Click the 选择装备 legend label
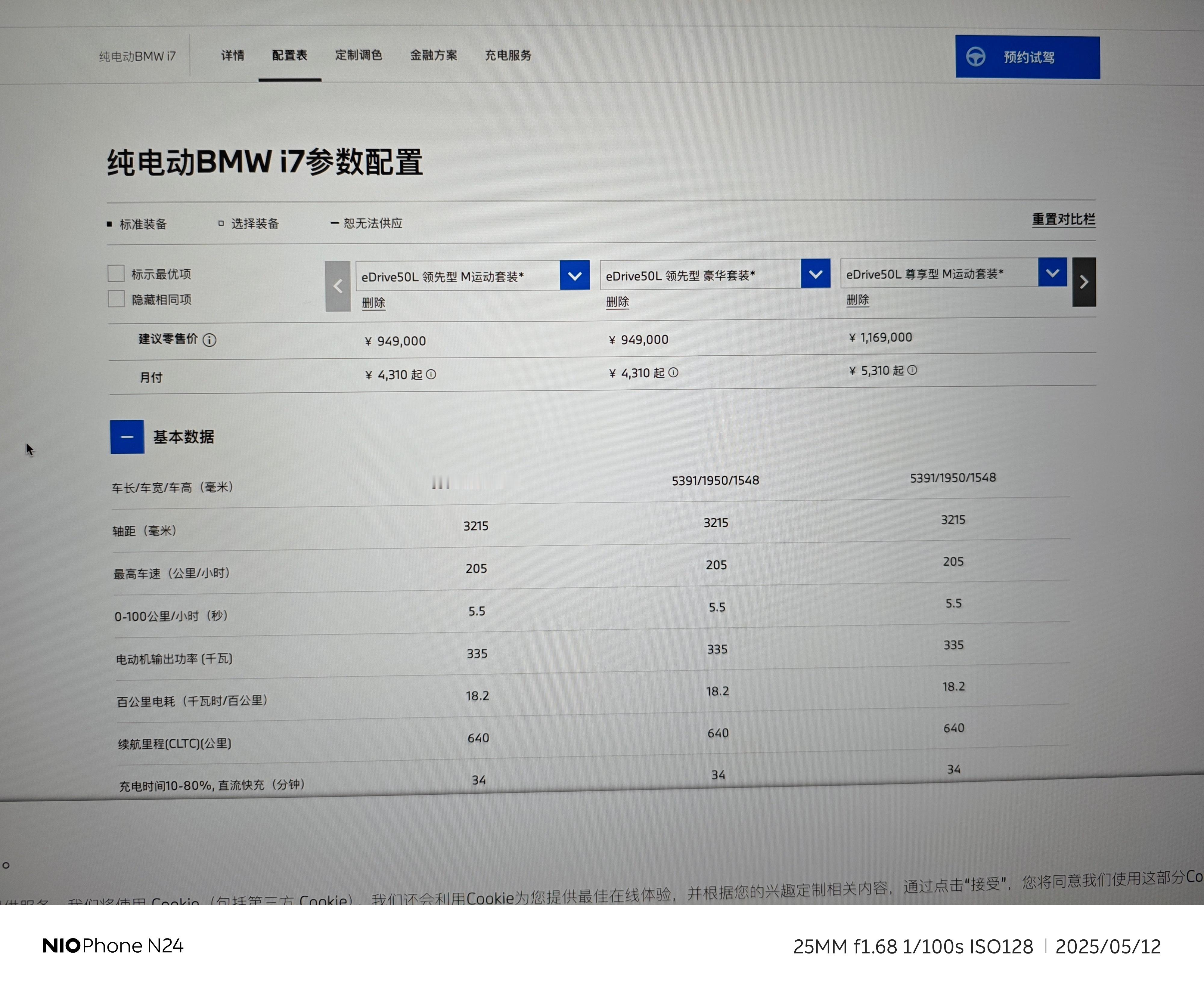 pos(255,224)
